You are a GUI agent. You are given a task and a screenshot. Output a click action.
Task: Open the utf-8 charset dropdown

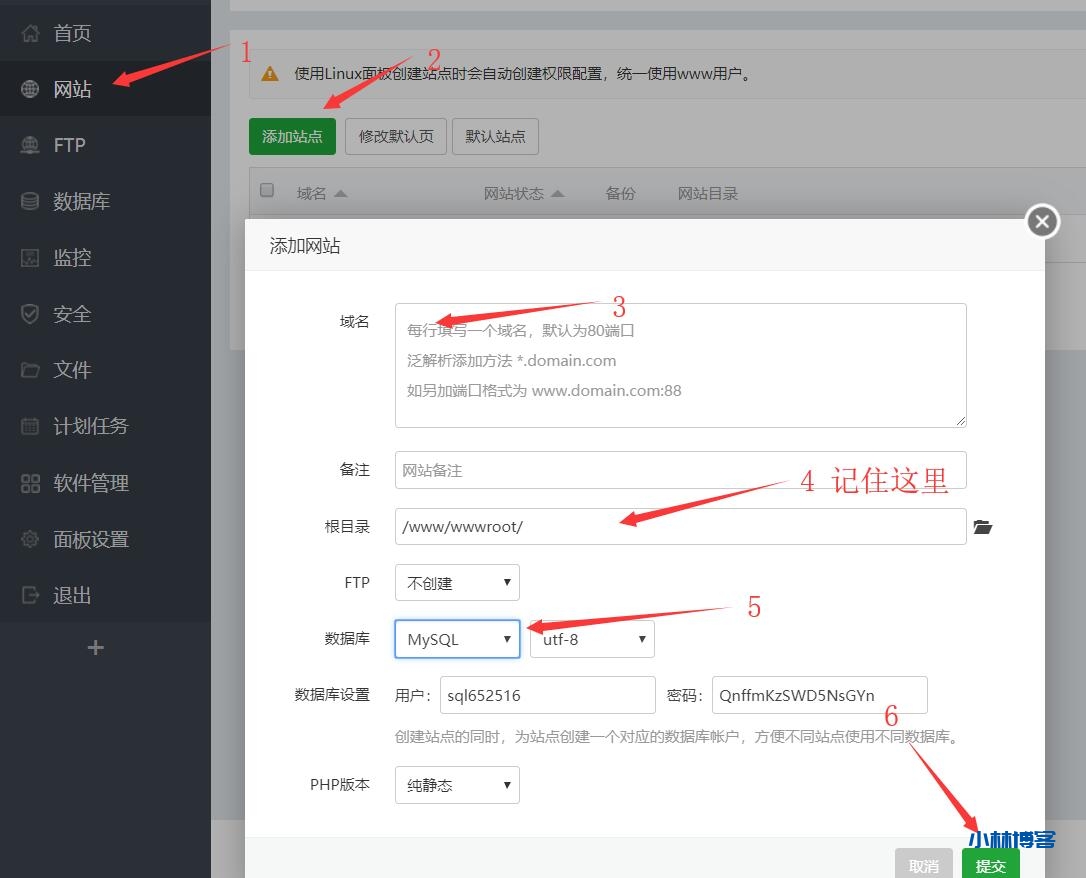591,638
